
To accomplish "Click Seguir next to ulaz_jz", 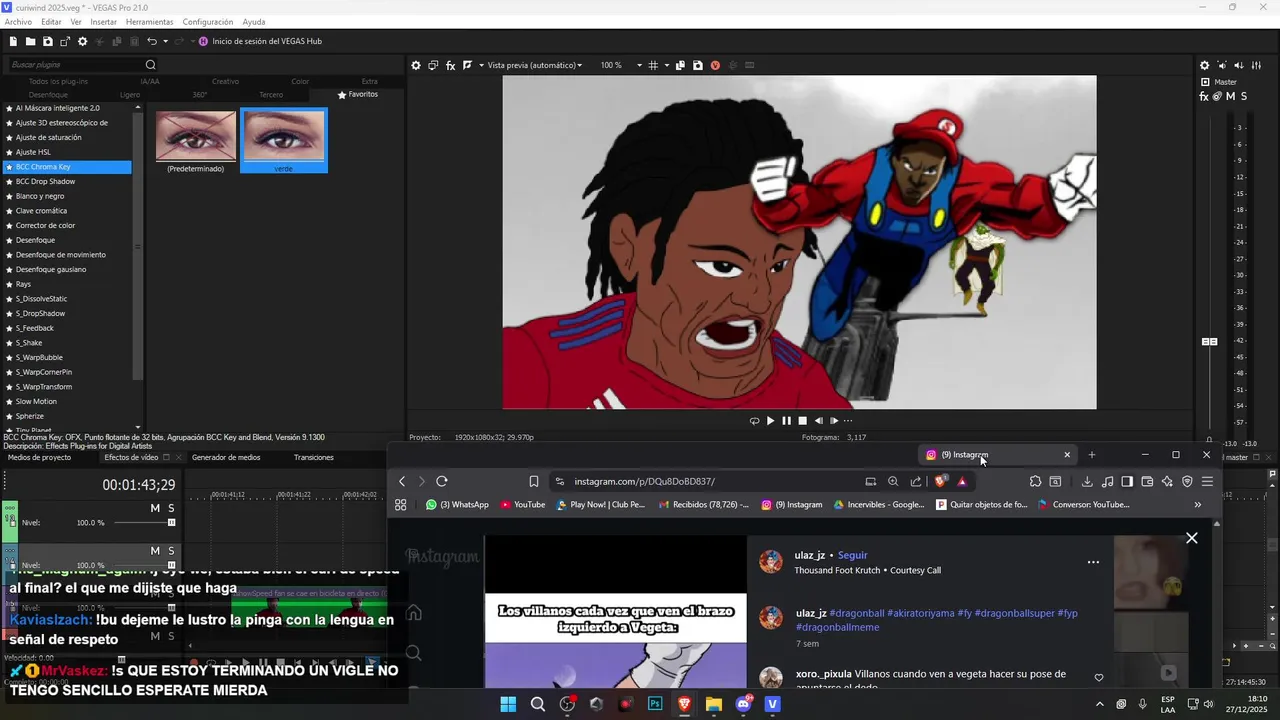I will (852, 555).
